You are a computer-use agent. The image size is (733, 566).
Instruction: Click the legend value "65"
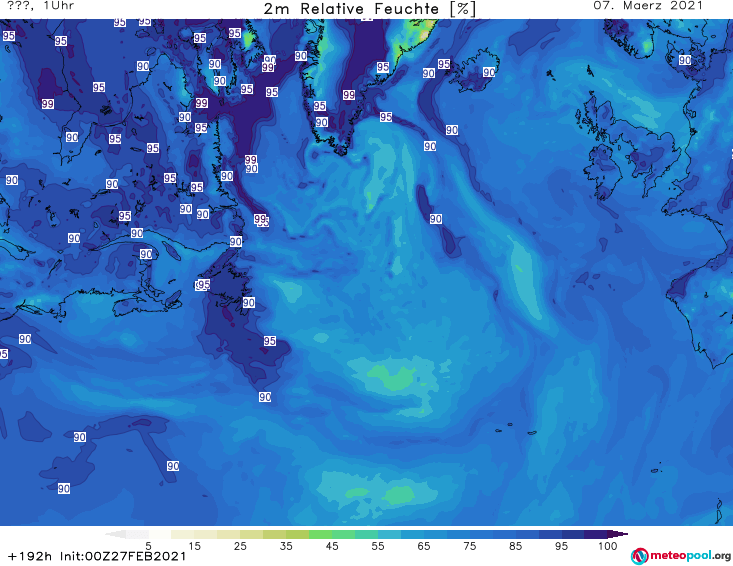tap(424, 546)
